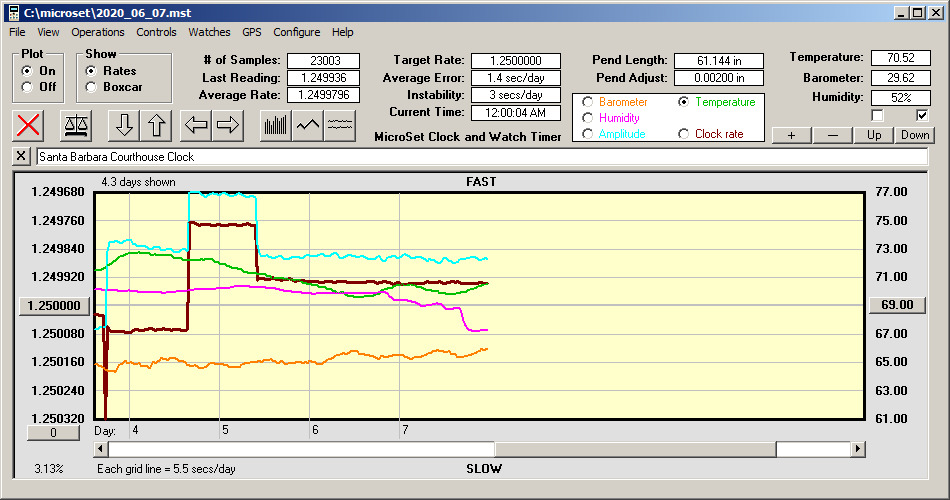Click the horizontal scrollbar right arrow
This screenshot has height=500, width=950.
click(x=859, y=450)
